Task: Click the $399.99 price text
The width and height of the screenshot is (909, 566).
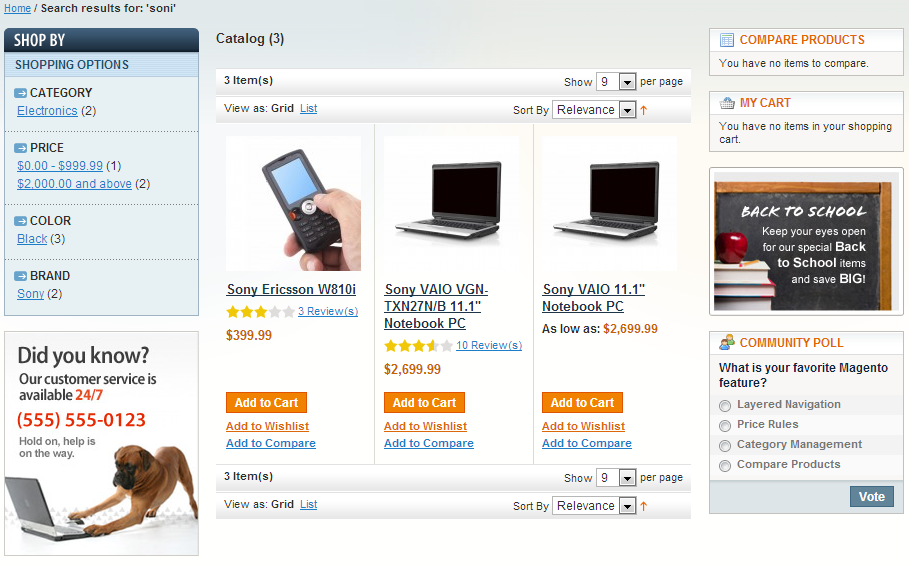Action: pos(249,335)
